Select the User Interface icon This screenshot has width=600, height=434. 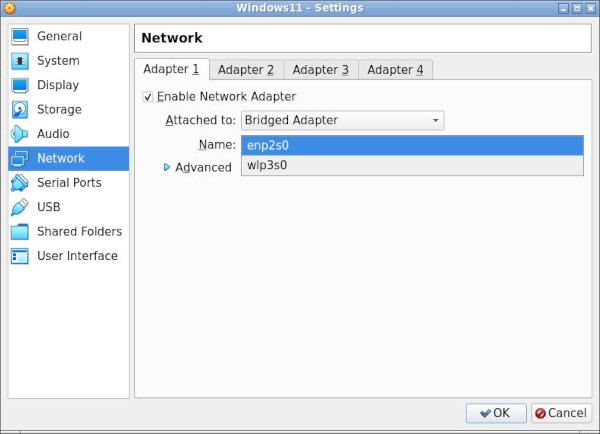pyautogui.click(x=20, y=256)
